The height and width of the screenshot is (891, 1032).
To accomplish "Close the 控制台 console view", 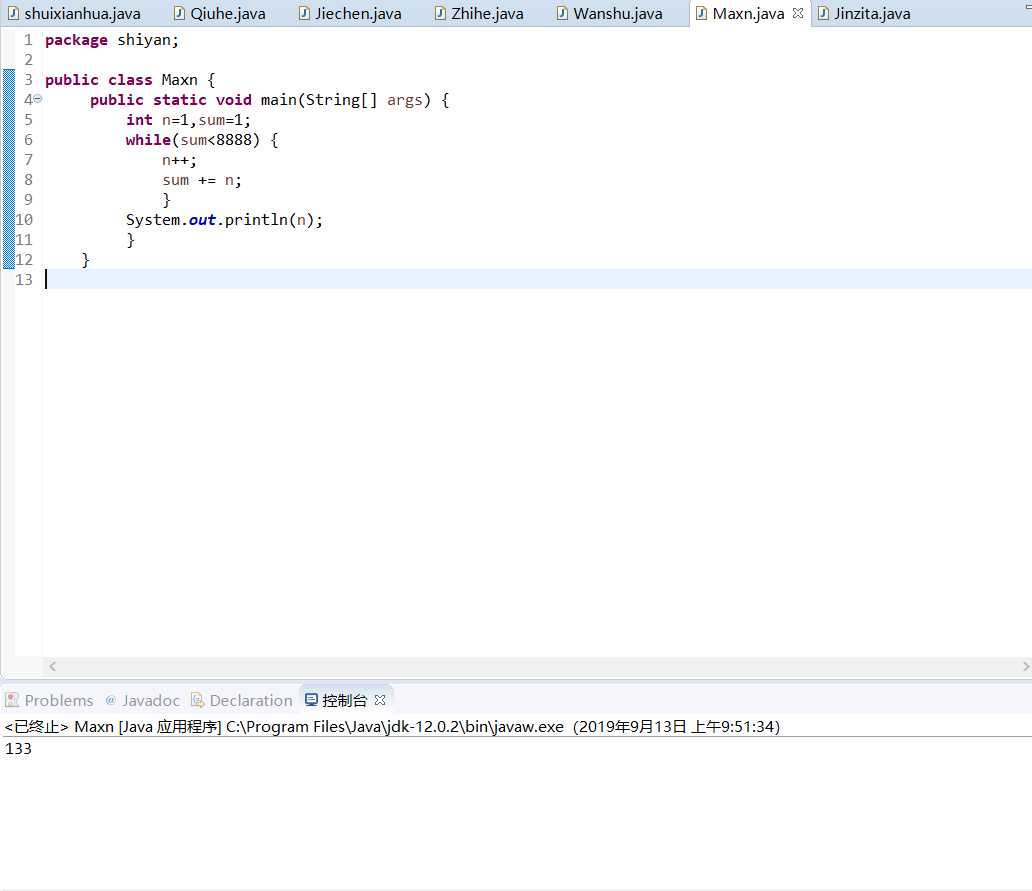I will point(380,700).
